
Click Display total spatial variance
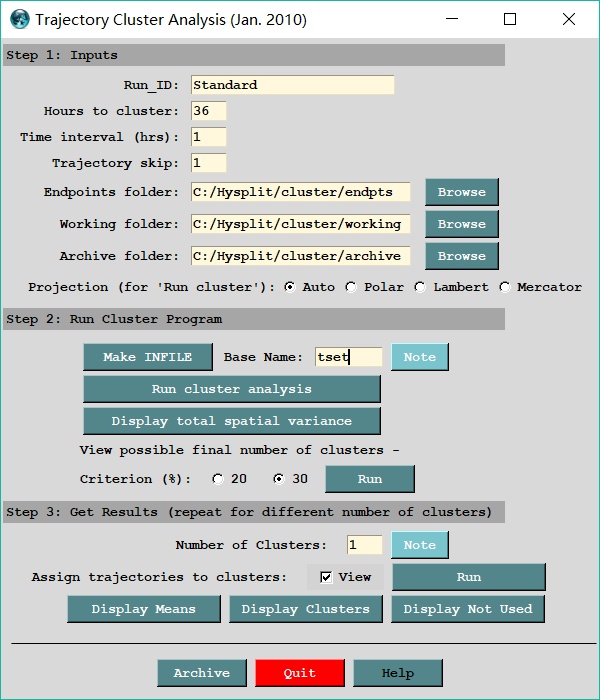(x=232, y=421)
